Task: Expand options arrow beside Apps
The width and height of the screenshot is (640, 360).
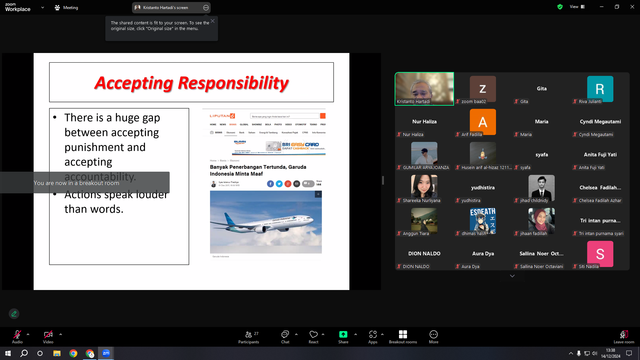Action: tap(382, 334)
